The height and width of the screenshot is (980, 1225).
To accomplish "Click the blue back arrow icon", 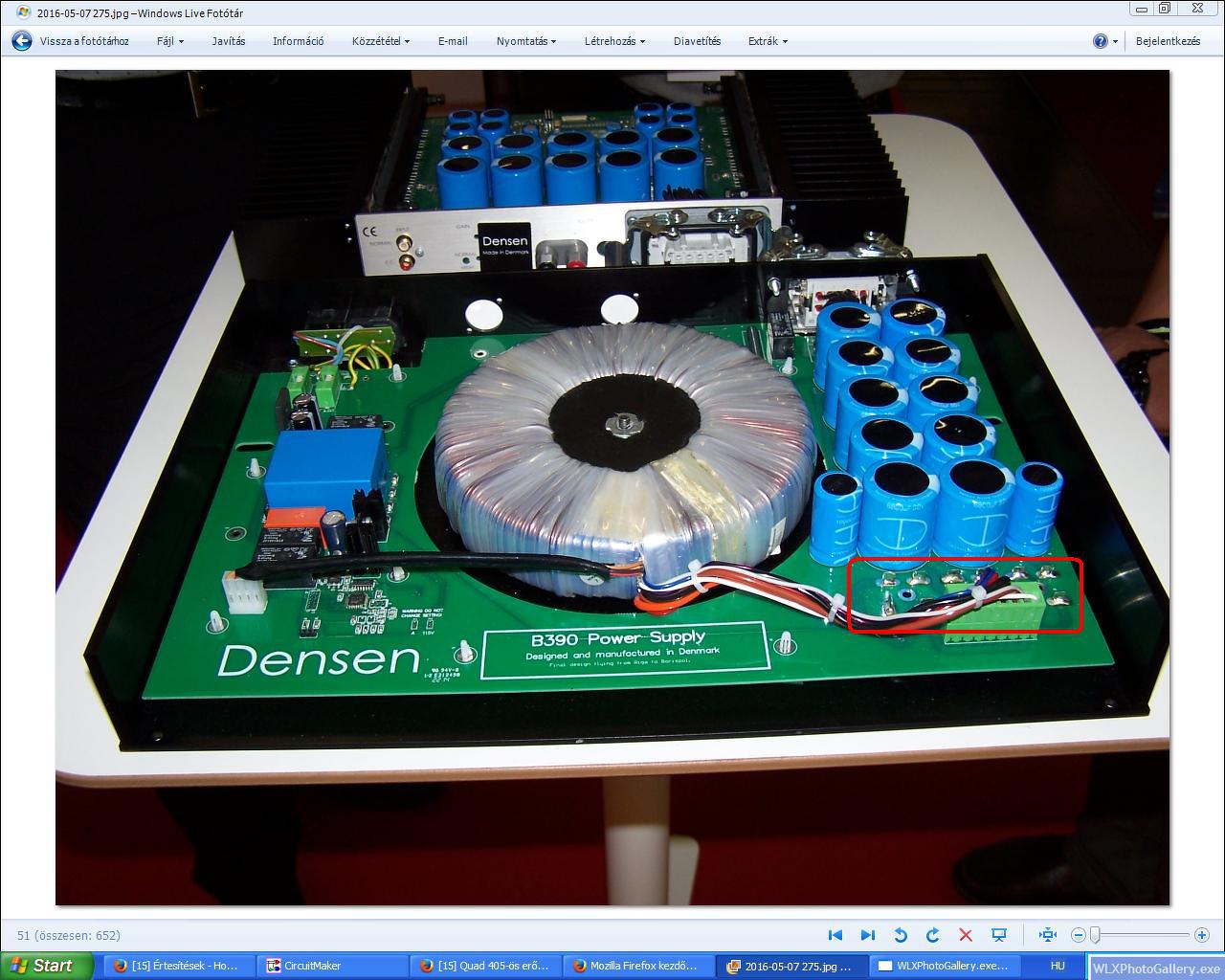I will tap(22, 41).
